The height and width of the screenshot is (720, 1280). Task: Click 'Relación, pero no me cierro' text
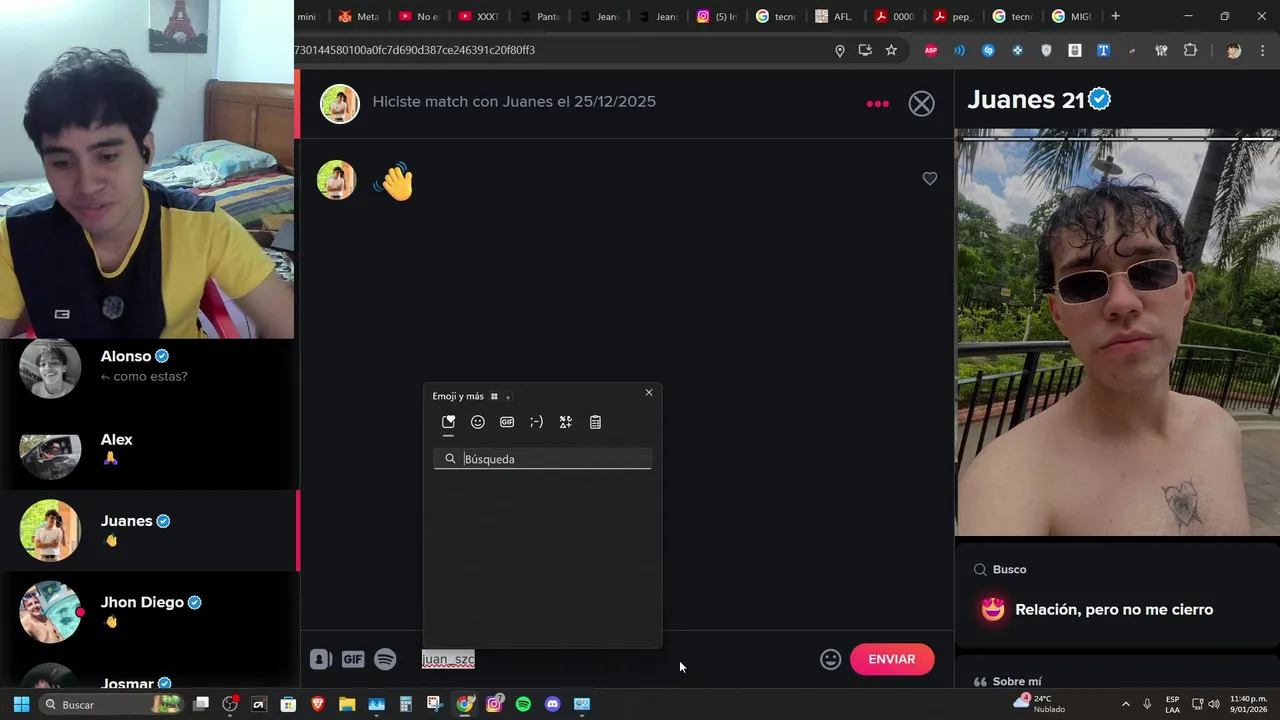point(1114,609)
